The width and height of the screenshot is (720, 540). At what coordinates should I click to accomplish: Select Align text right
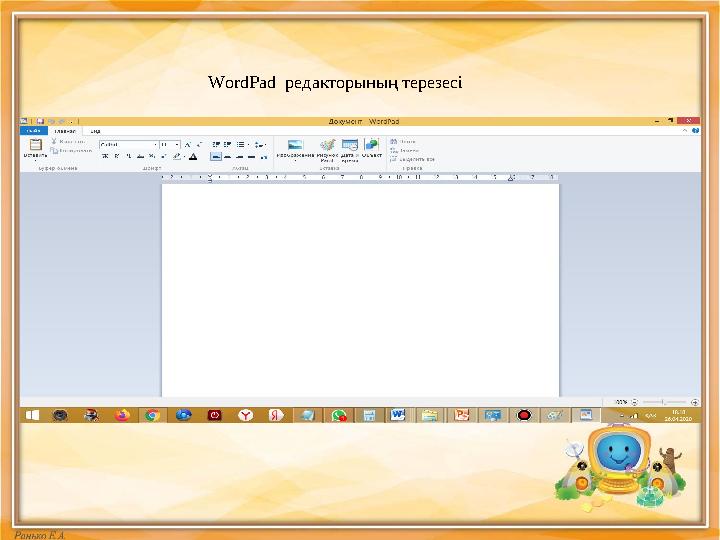(x=239, y=157)
